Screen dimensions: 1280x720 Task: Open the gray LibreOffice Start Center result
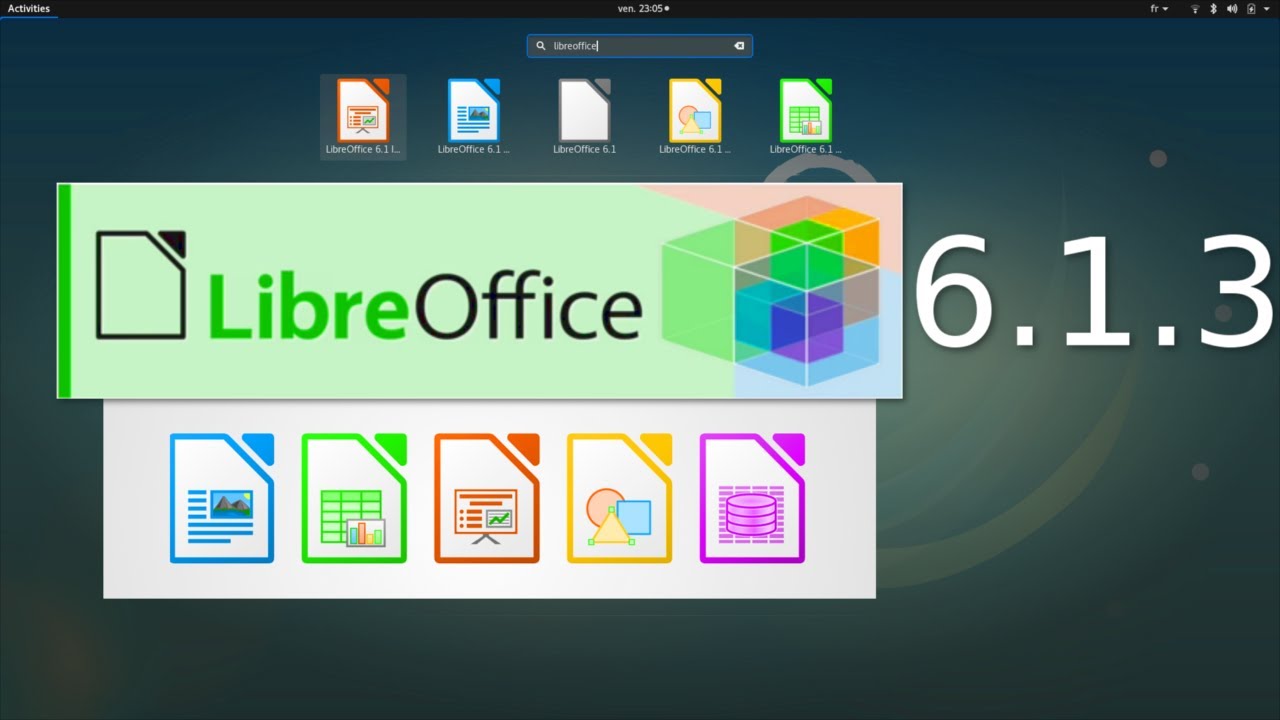584,110
